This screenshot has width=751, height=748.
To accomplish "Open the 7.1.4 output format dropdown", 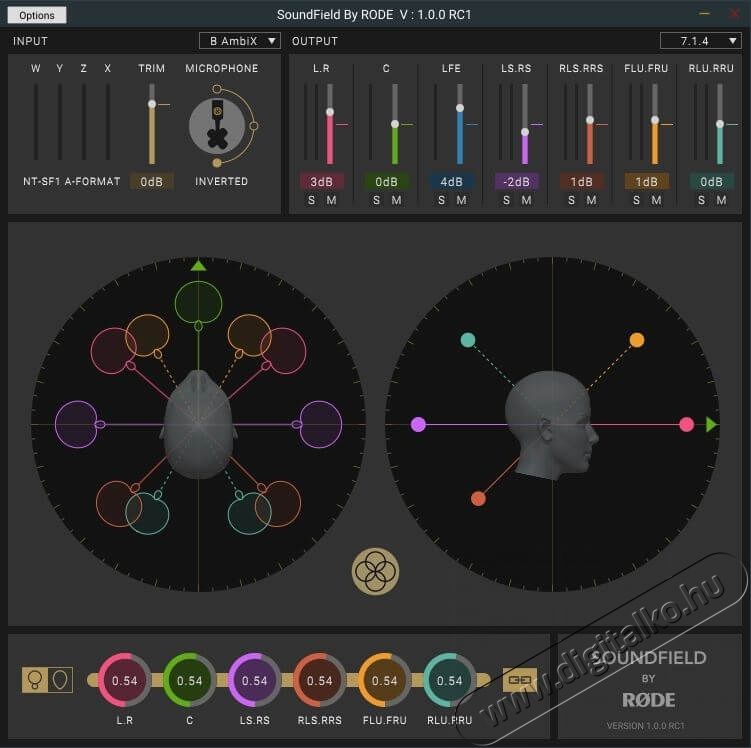I will [x=701, y=41].
